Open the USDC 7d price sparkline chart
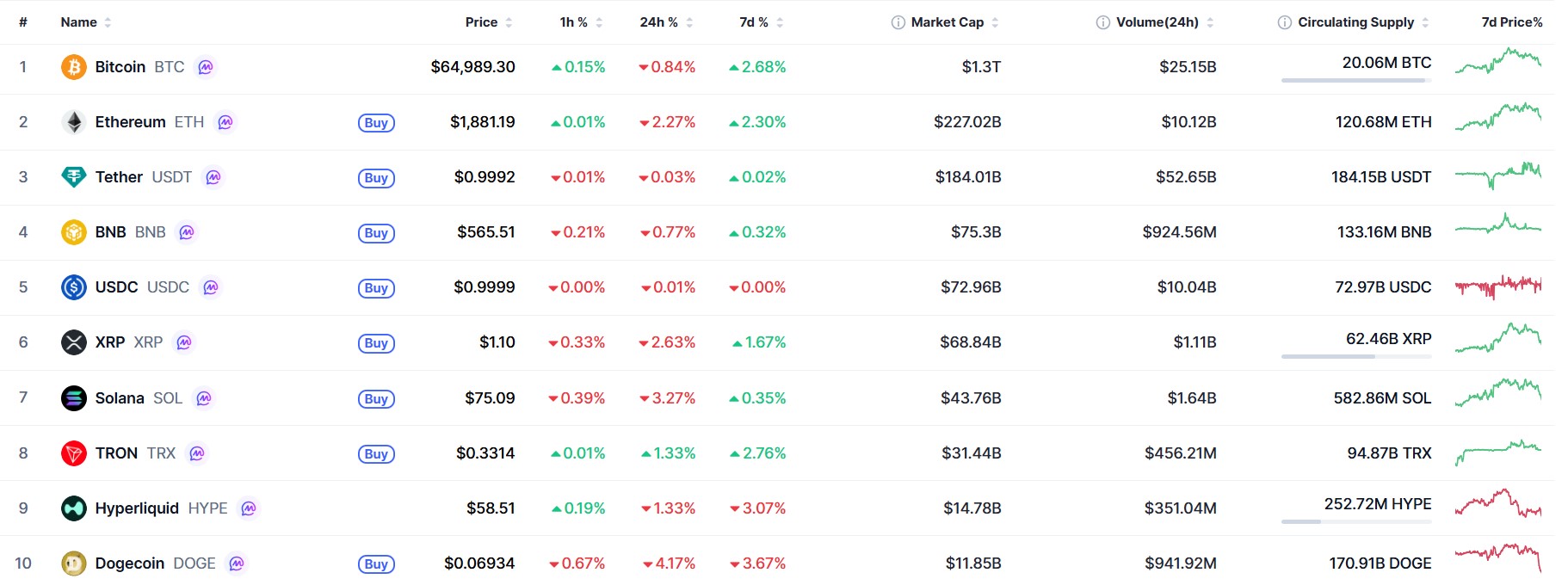 coord(1498,286)
